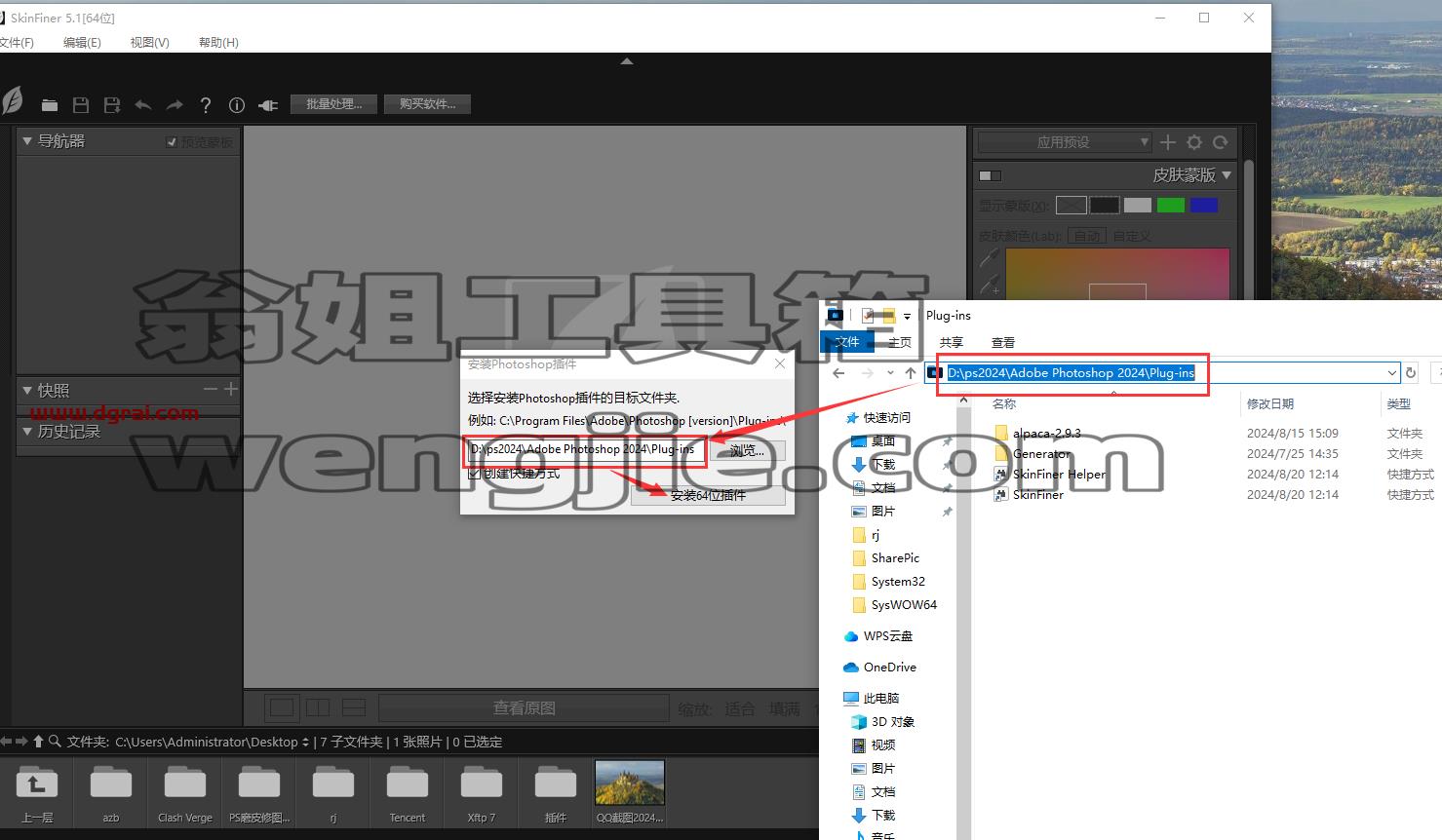The width and height of the screenshot is (1442, 840).
Task: Toggle the 预览蒙板 checkbox in Navigator
Action: pyautogui.click(x=172, y=142)
